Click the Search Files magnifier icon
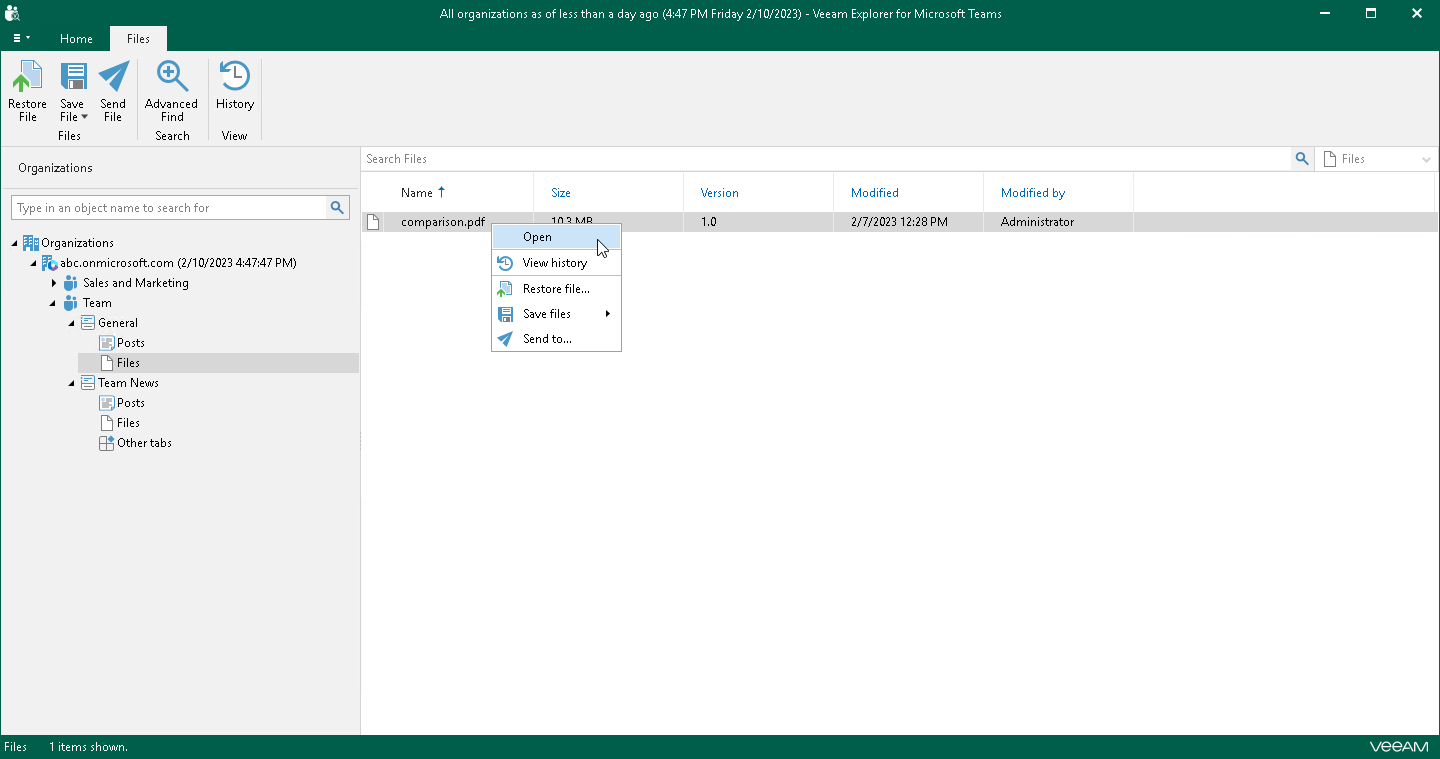This screenshot has height=759, width=1440. pos(1302,159)
